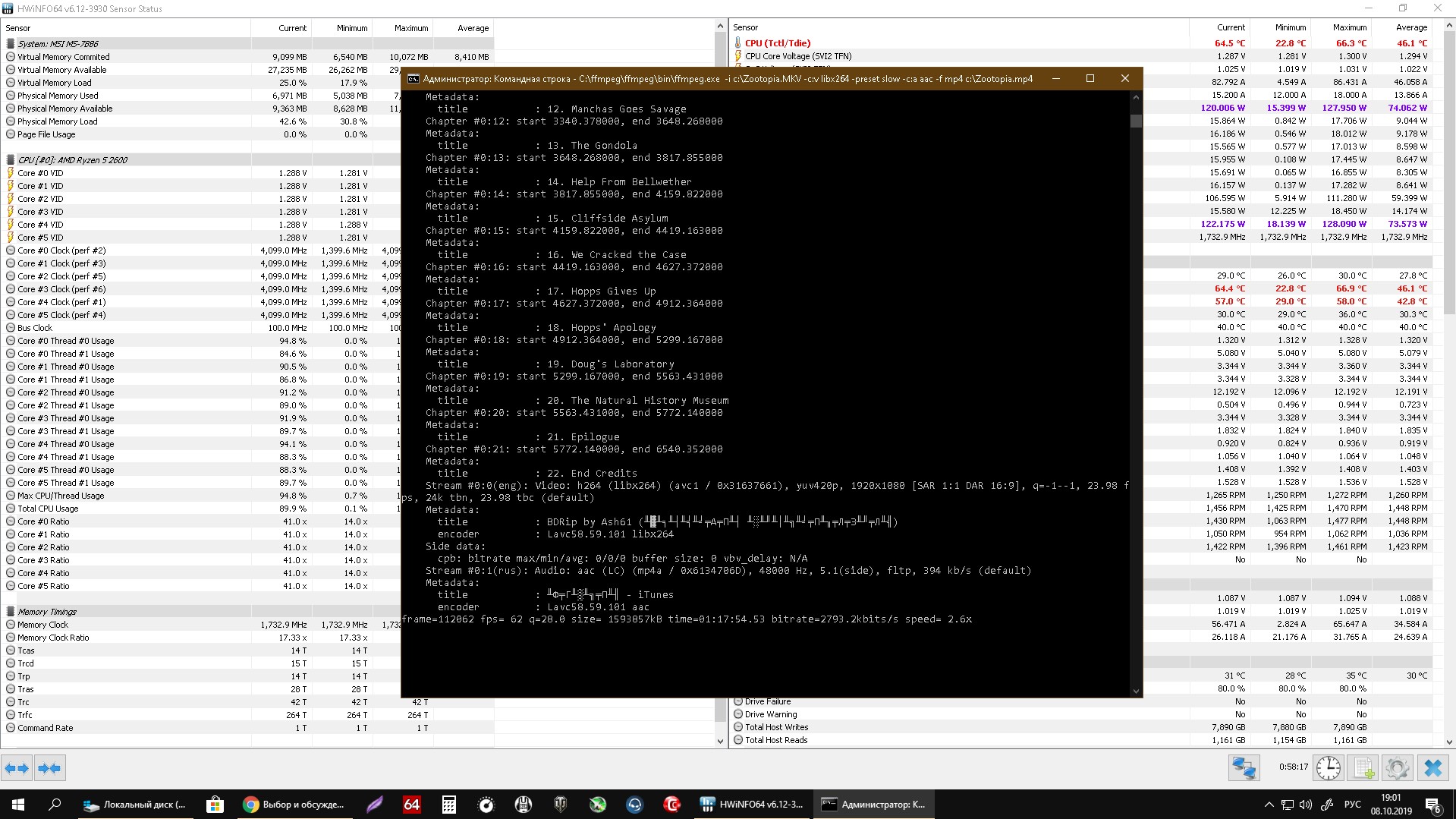
Task: Select the Total Host Reads row
Action: pyautogui.click(x=1081, y=740)
